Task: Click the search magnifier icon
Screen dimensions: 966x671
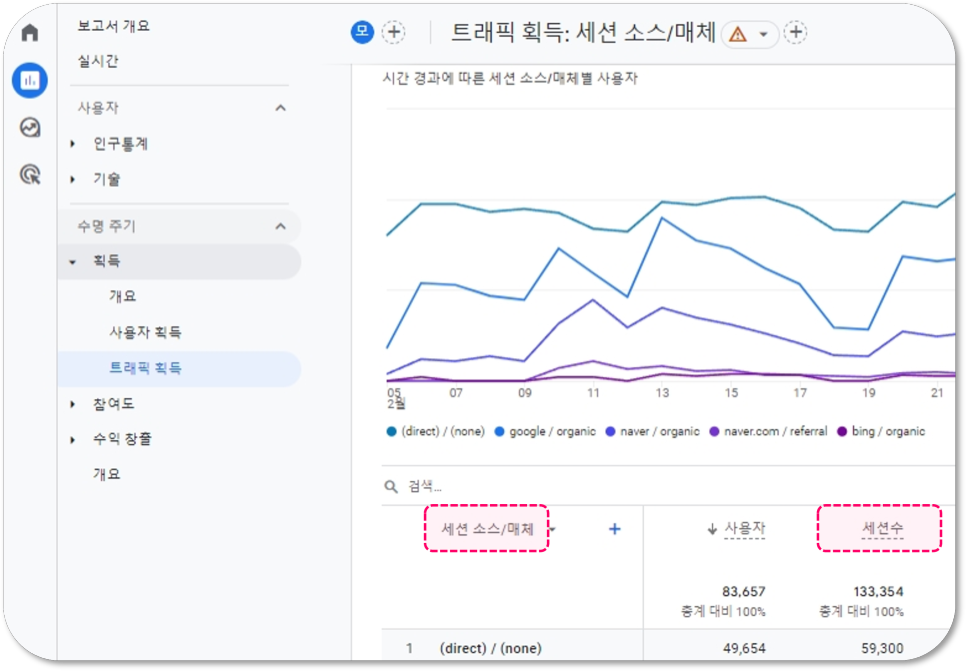Action: pyautogui.click(x=391, y=487)
